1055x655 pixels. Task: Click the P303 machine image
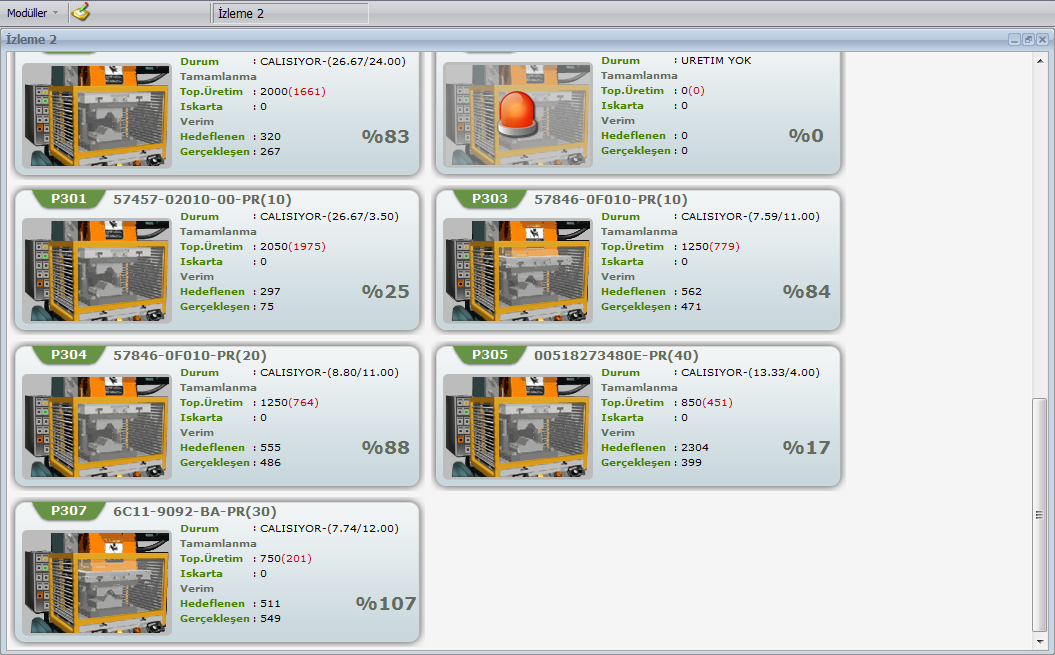[518, 270]
